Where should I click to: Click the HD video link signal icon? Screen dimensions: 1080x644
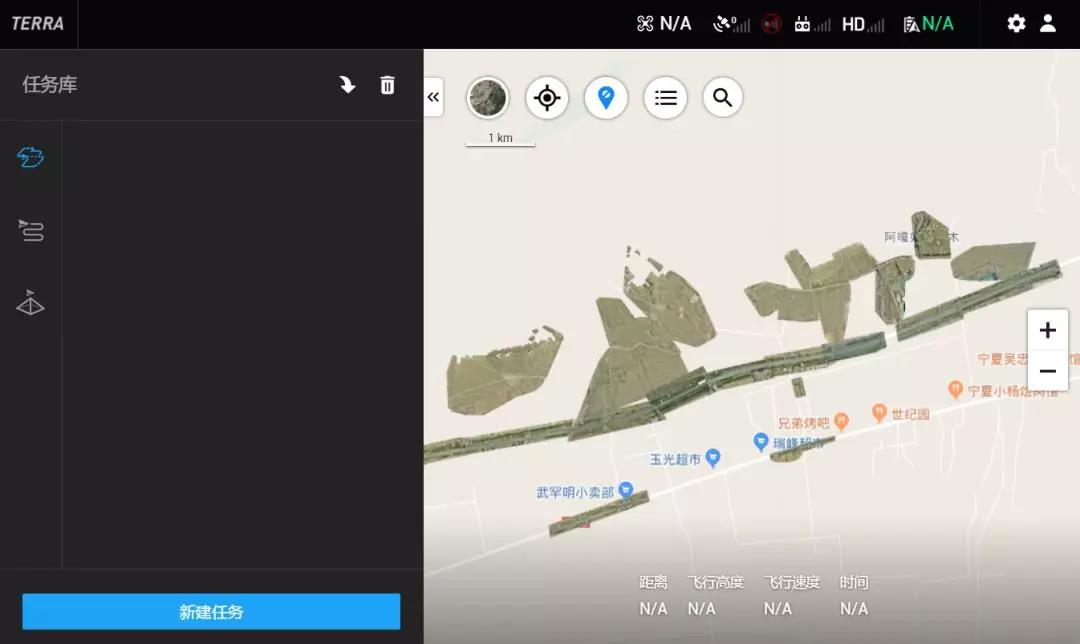[863, 24]
